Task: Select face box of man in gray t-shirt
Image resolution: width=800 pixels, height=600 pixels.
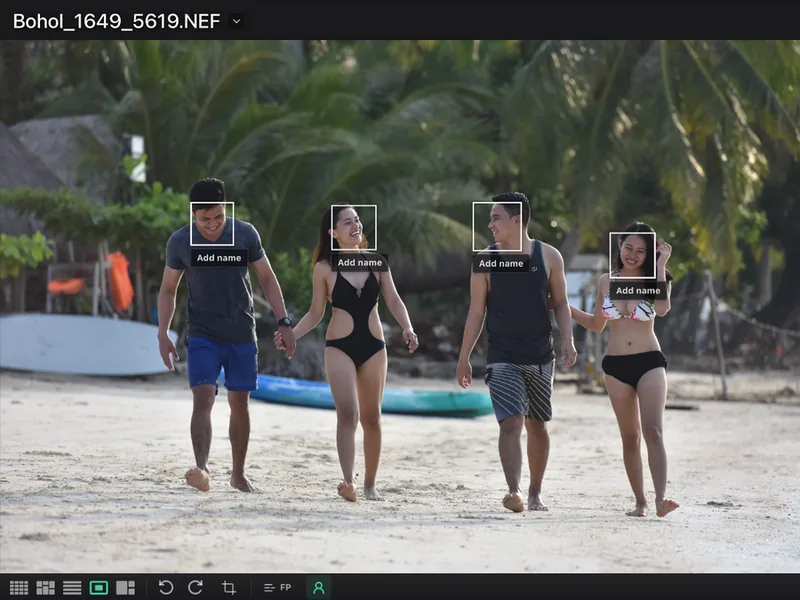Action: [x=212, y=224]
